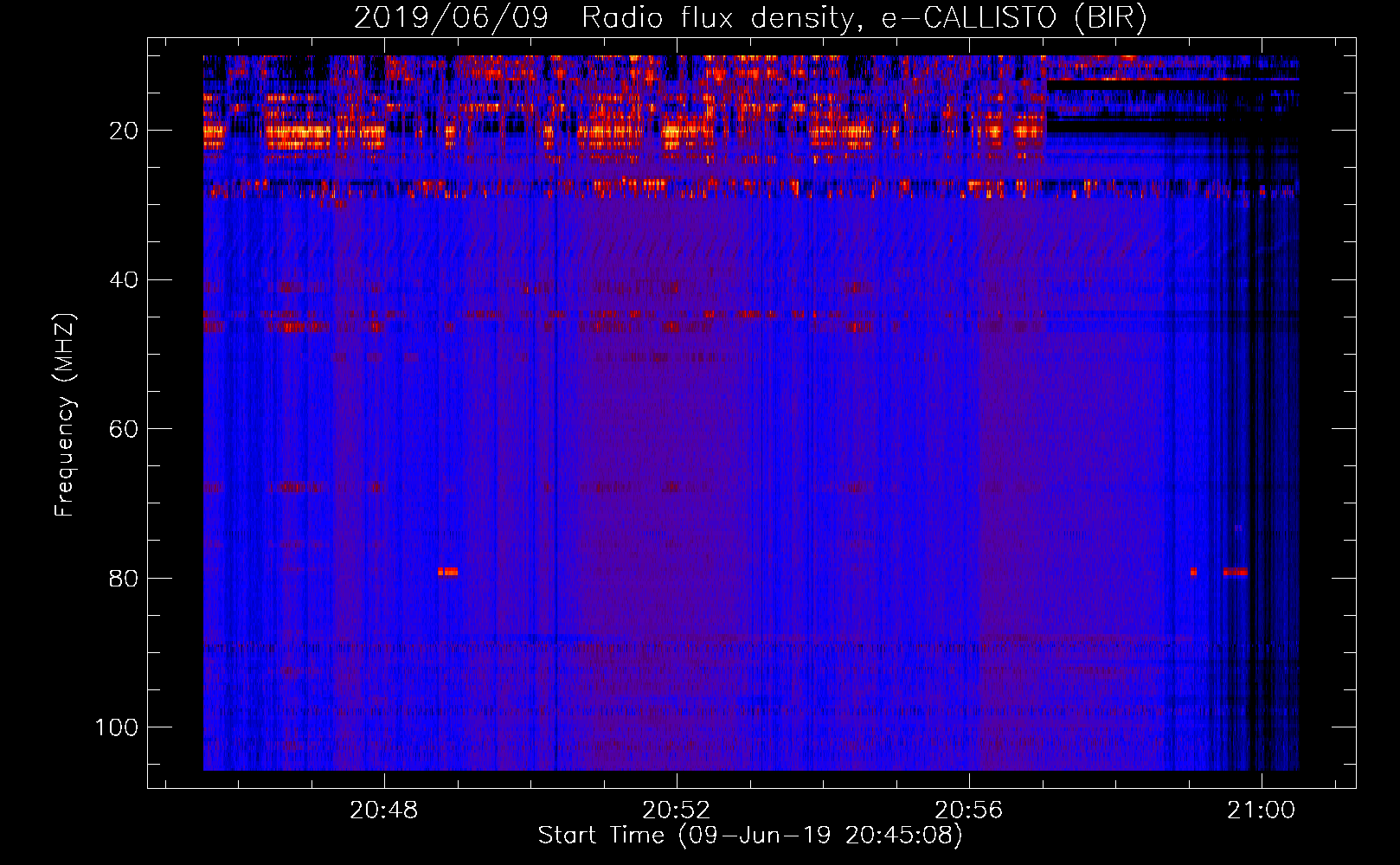The height and width of the screenshot is (865, 1400).
Task: Click the 'Start Time (09-Jun-19 20:45:08)' label
Action: click(x=750, y=836)
